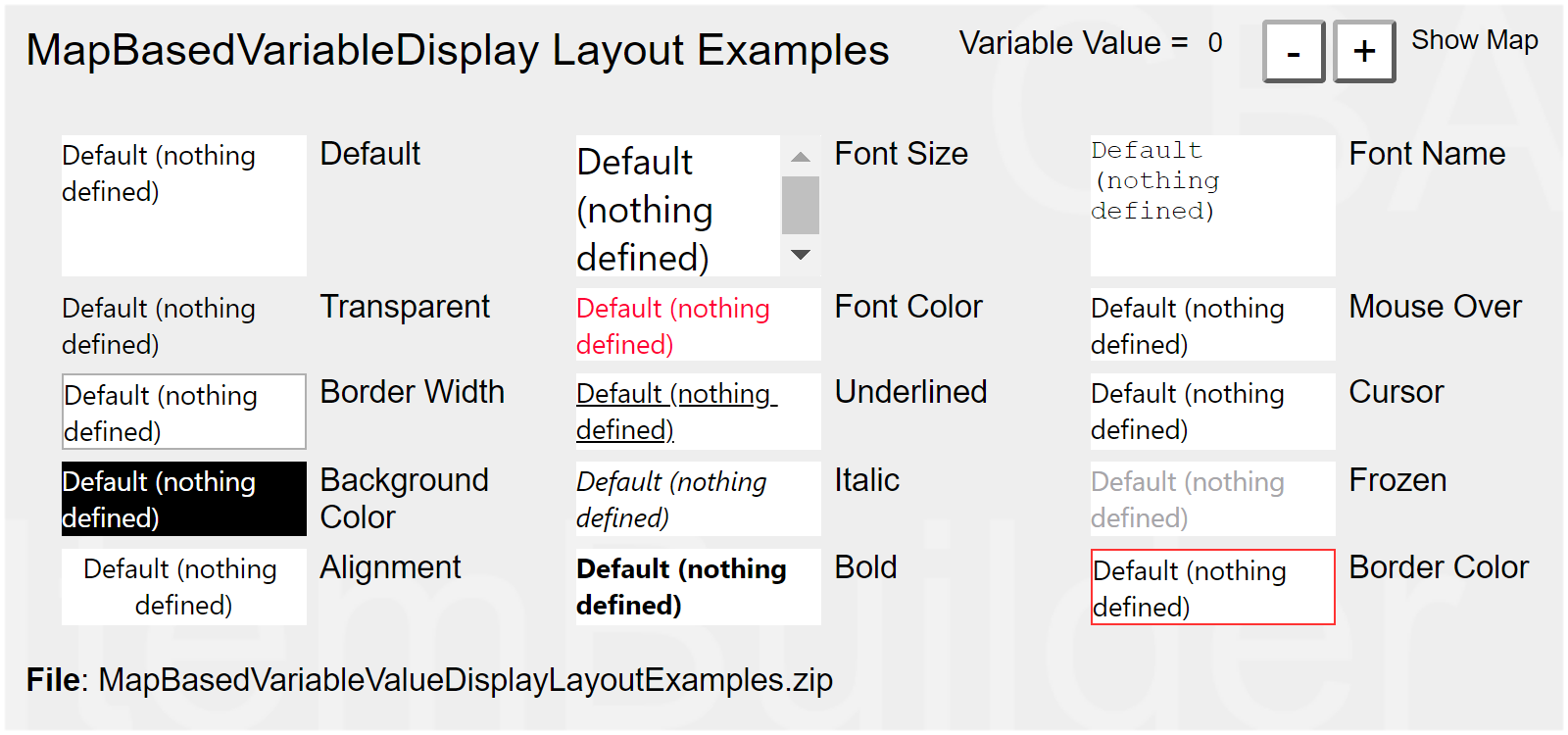Viewport: 1568px width, 735px height.
Task: Click the Transparent example text
Action: point(159,325)
